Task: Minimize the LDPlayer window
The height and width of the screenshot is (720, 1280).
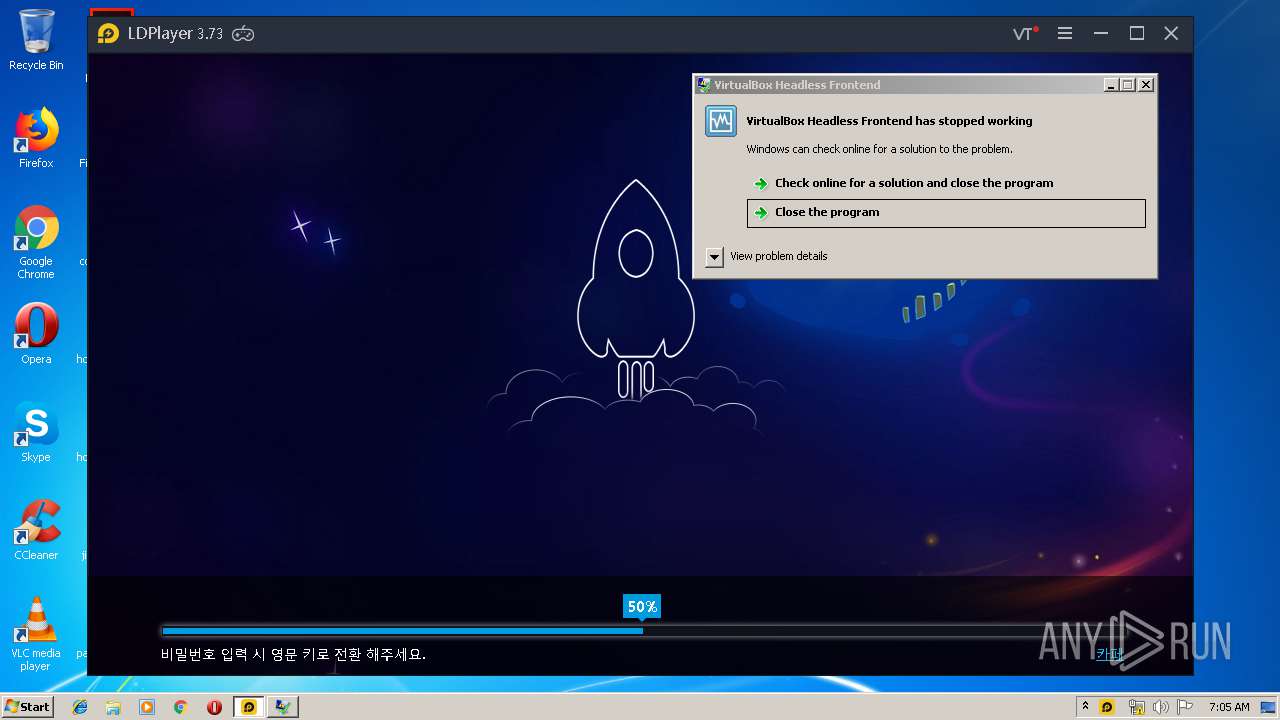Action: pos(1101,33)
